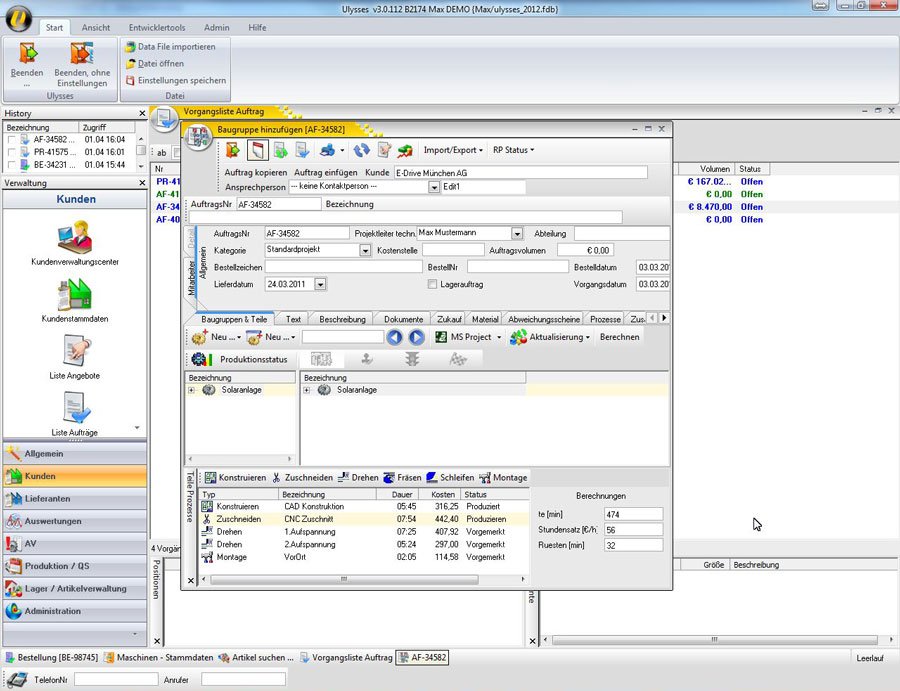Click the Fräsen process icon
900x691 pixels.
click(390, 478)
